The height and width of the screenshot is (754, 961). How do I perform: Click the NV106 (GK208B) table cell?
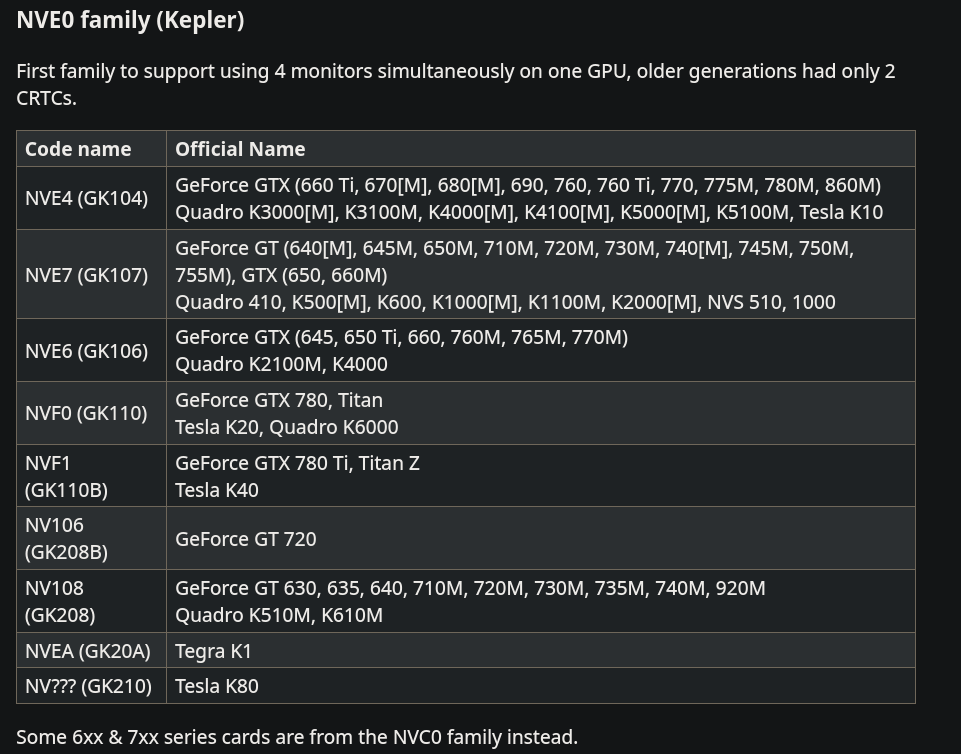tap(66, 538)
